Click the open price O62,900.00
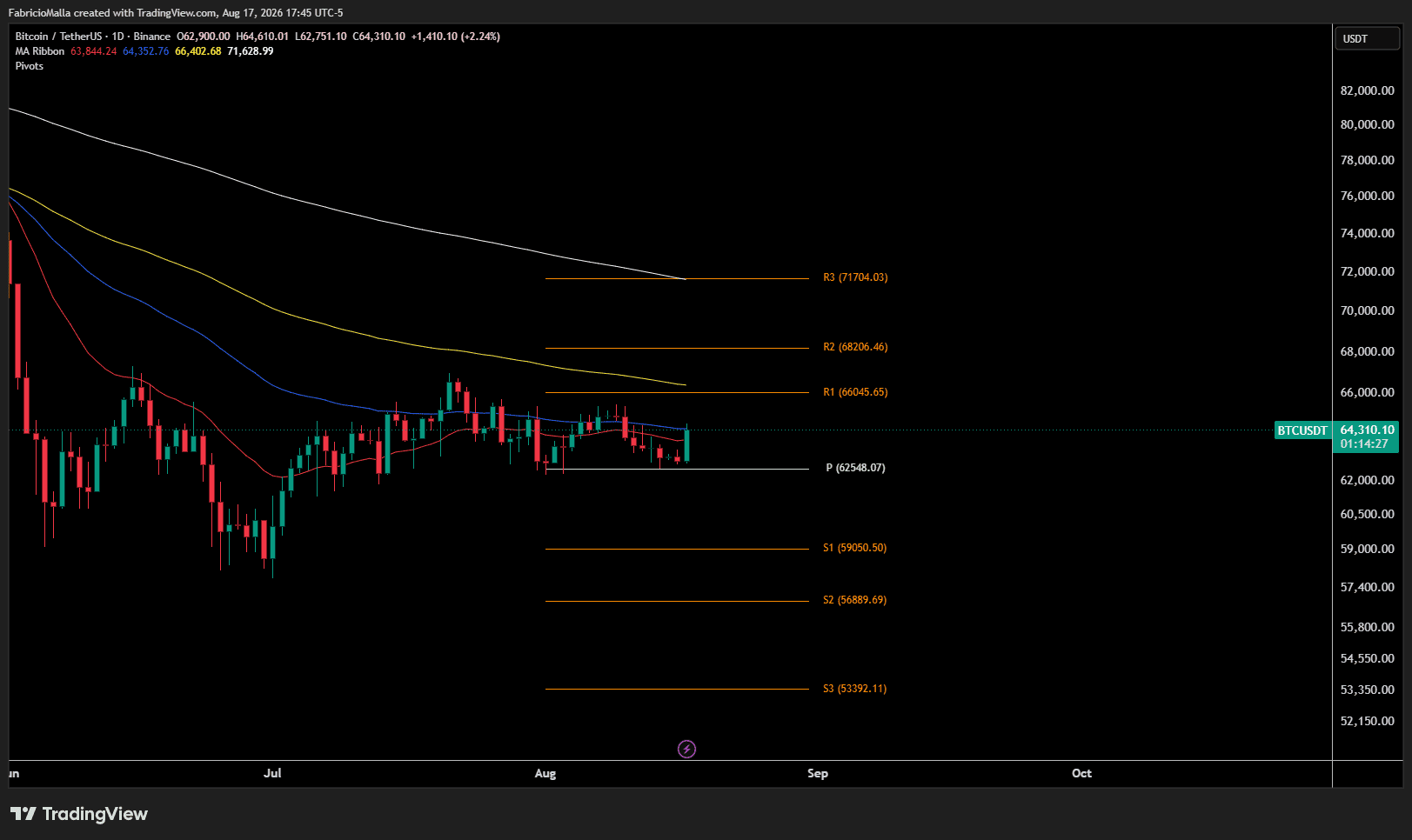The height and width of the screenshot is (840, 1412). pos(204,37)
